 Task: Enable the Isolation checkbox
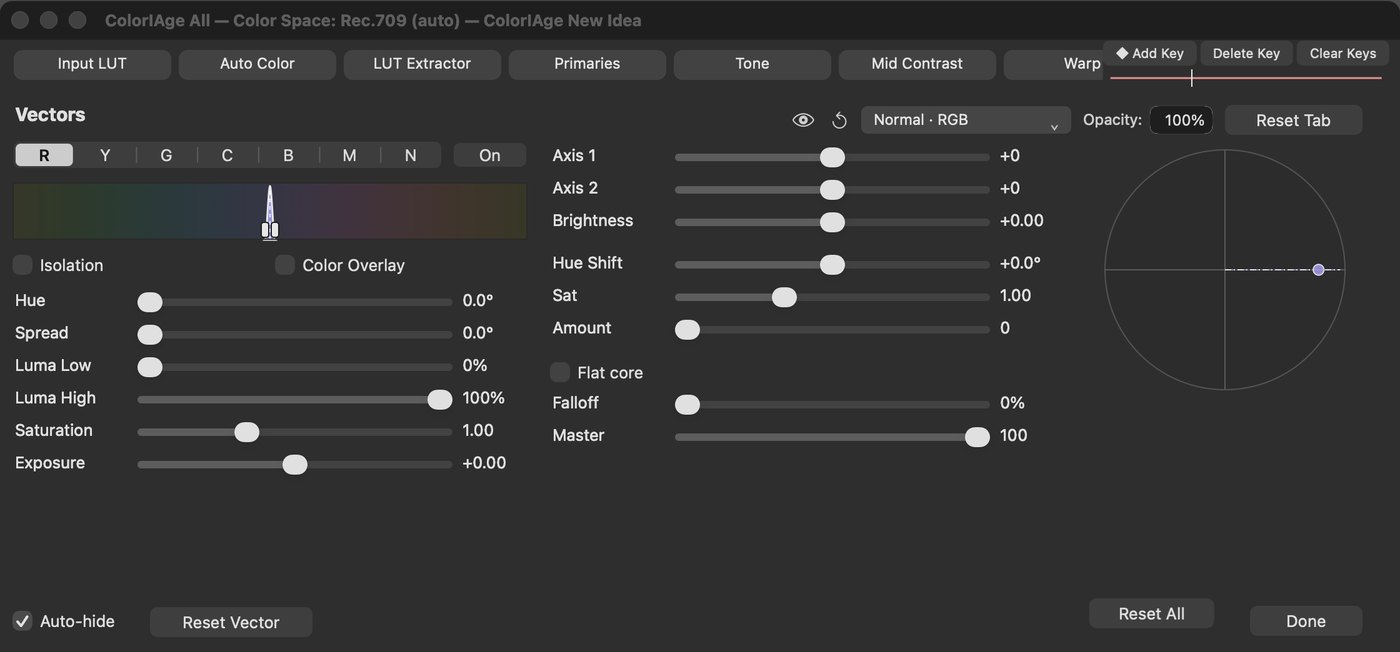pyautogui.click(x=23, y=265)
